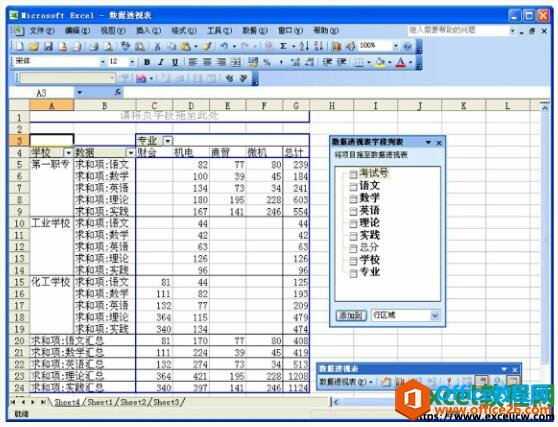Select the 语文 field in the list
558x427 pixels.
pyautogui.click(x=369, y=185)
